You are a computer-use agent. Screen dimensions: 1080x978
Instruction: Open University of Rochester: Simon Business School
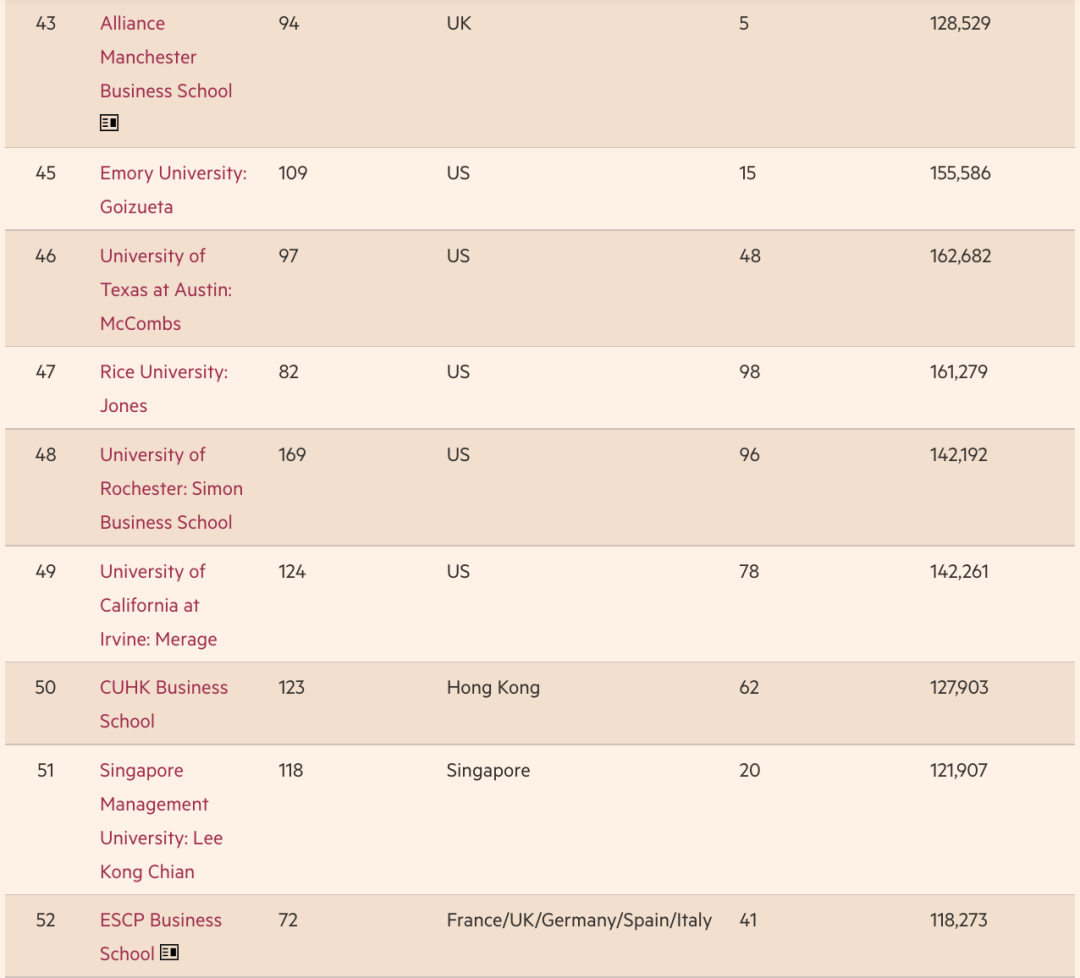pos(172,488)
